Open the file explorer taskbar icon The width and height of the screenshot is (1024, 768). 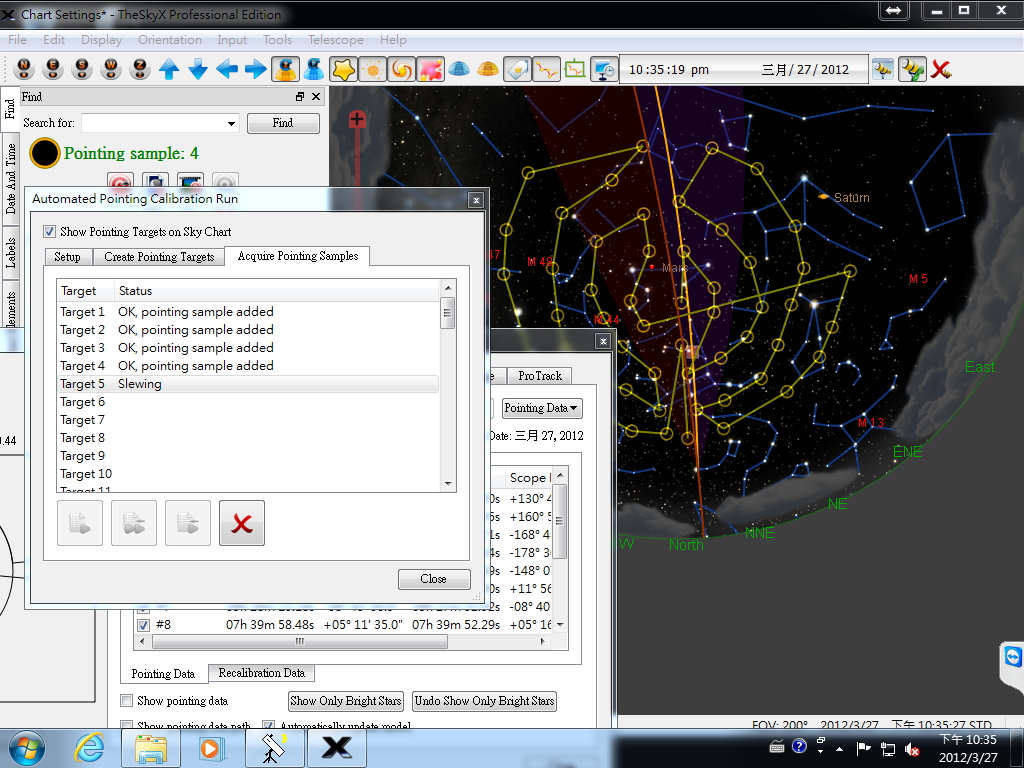(151, 748)
